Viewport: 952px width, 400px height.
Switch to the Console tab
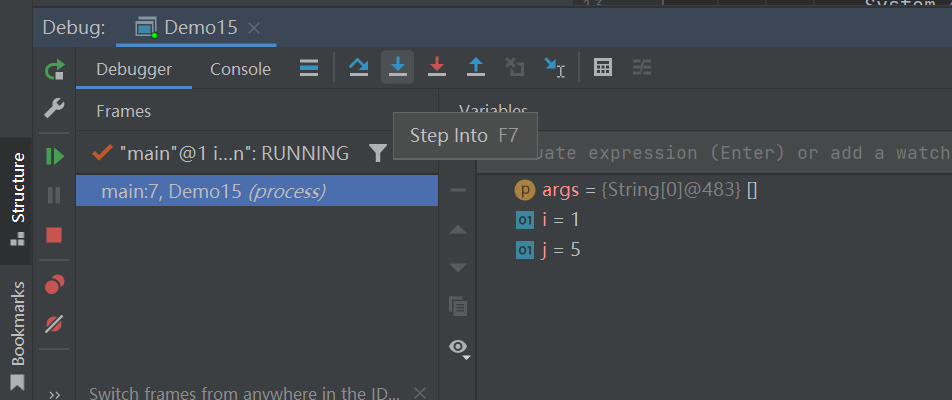(240, 69)
